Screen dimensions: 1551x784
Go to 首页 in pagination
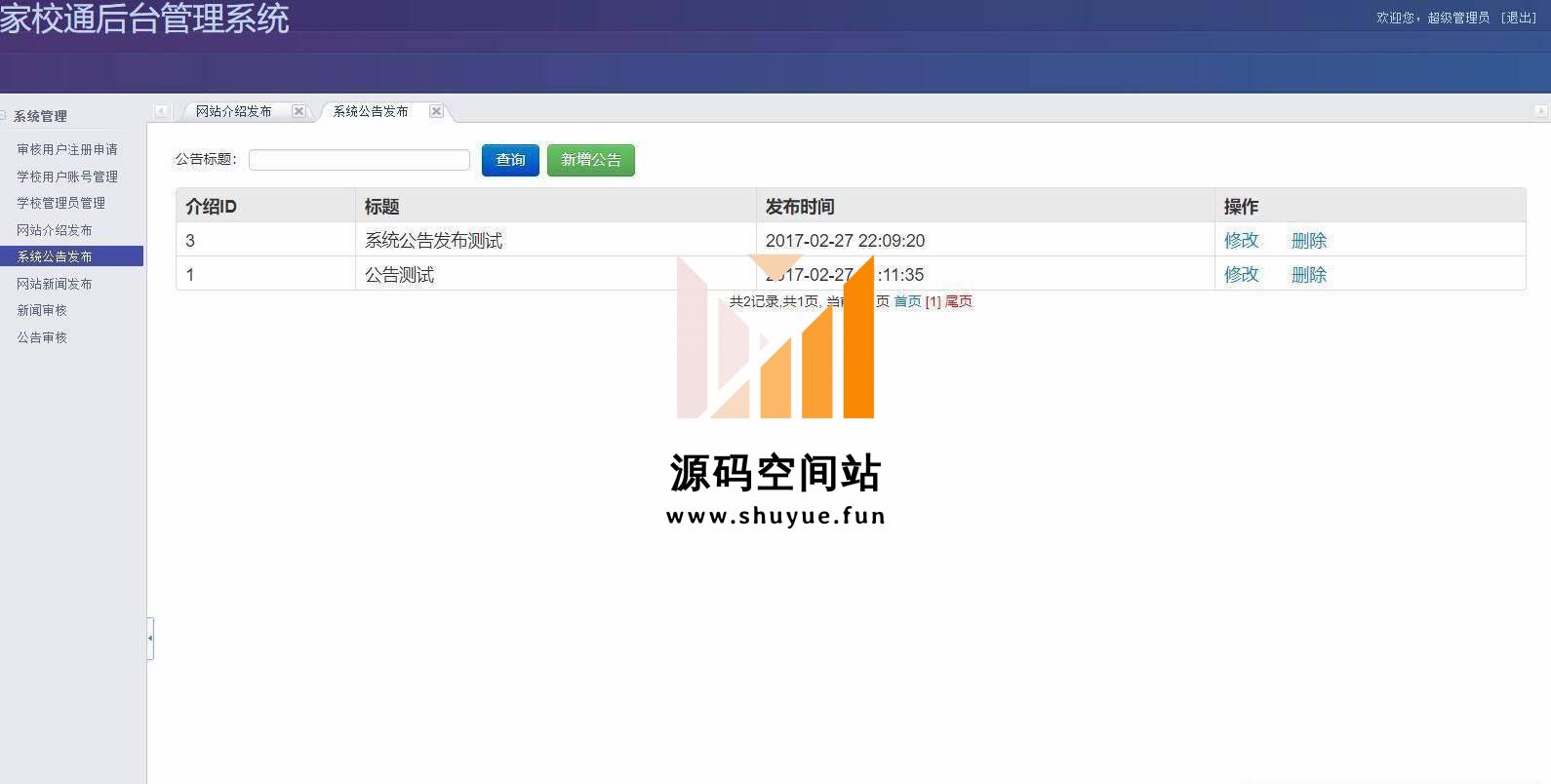click(x=907, y=301)
